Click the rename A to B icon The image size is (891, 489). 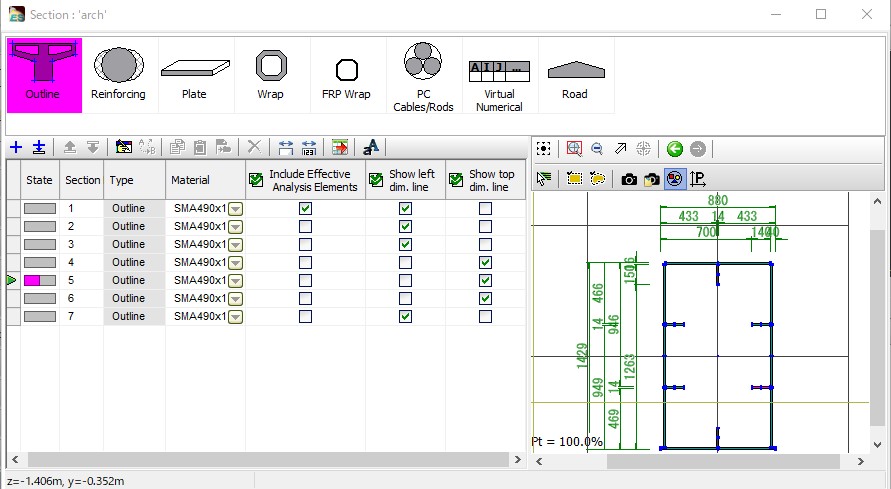pos(147,148)
